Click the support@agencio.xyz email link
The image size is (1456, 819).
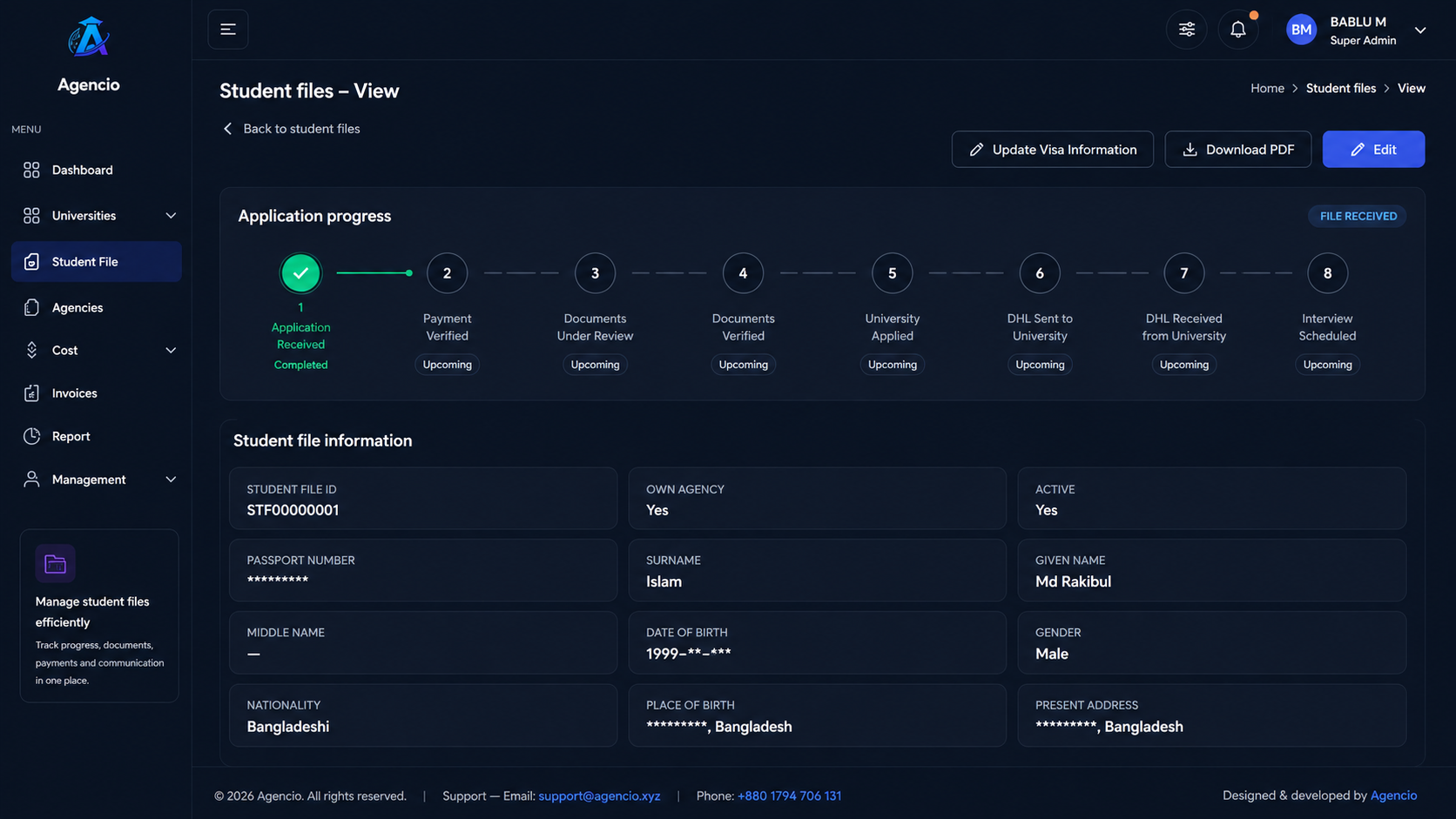(599, 796)
